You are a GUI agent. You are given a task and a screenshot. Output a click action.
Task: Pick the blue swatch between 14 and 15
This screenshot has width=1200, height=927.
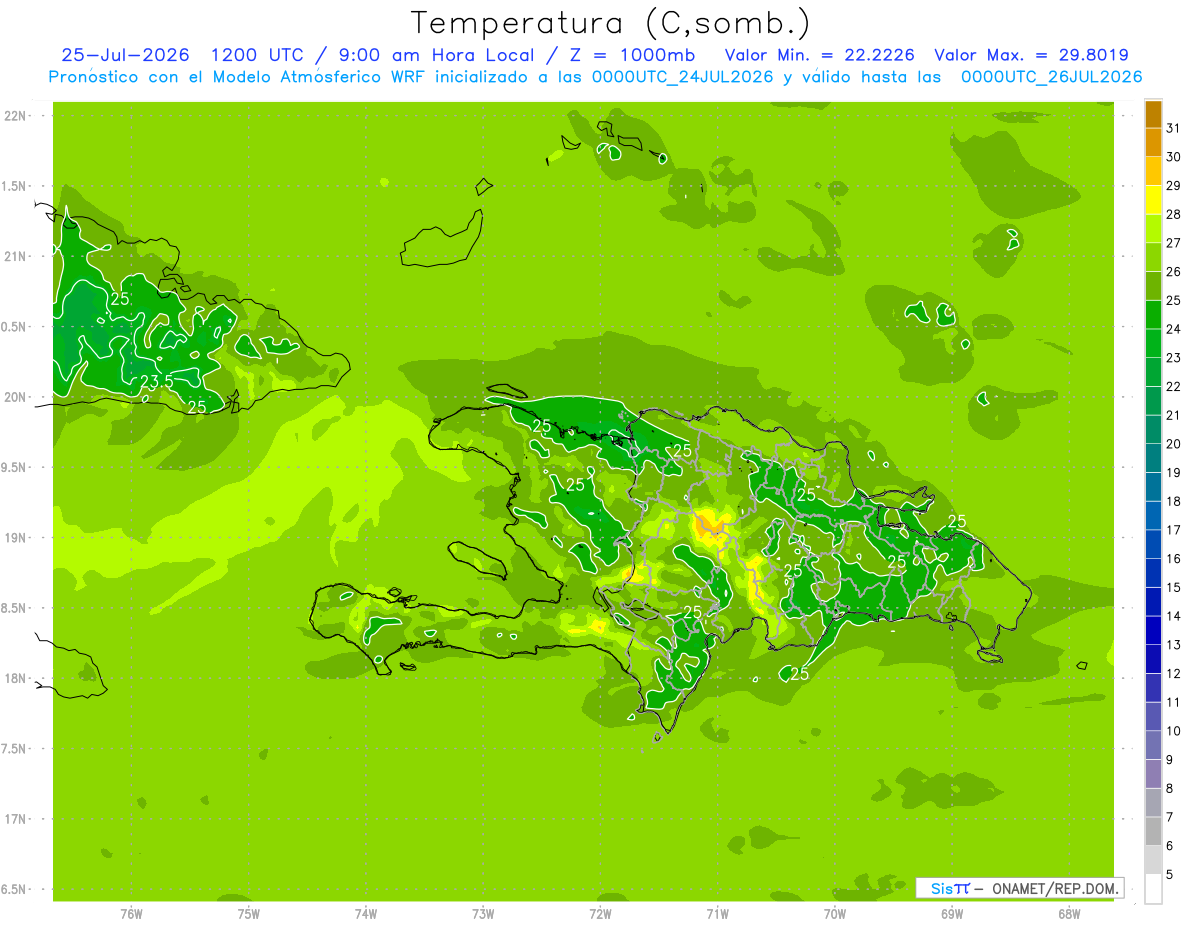pyautogui.click(x=1154, y=602)
